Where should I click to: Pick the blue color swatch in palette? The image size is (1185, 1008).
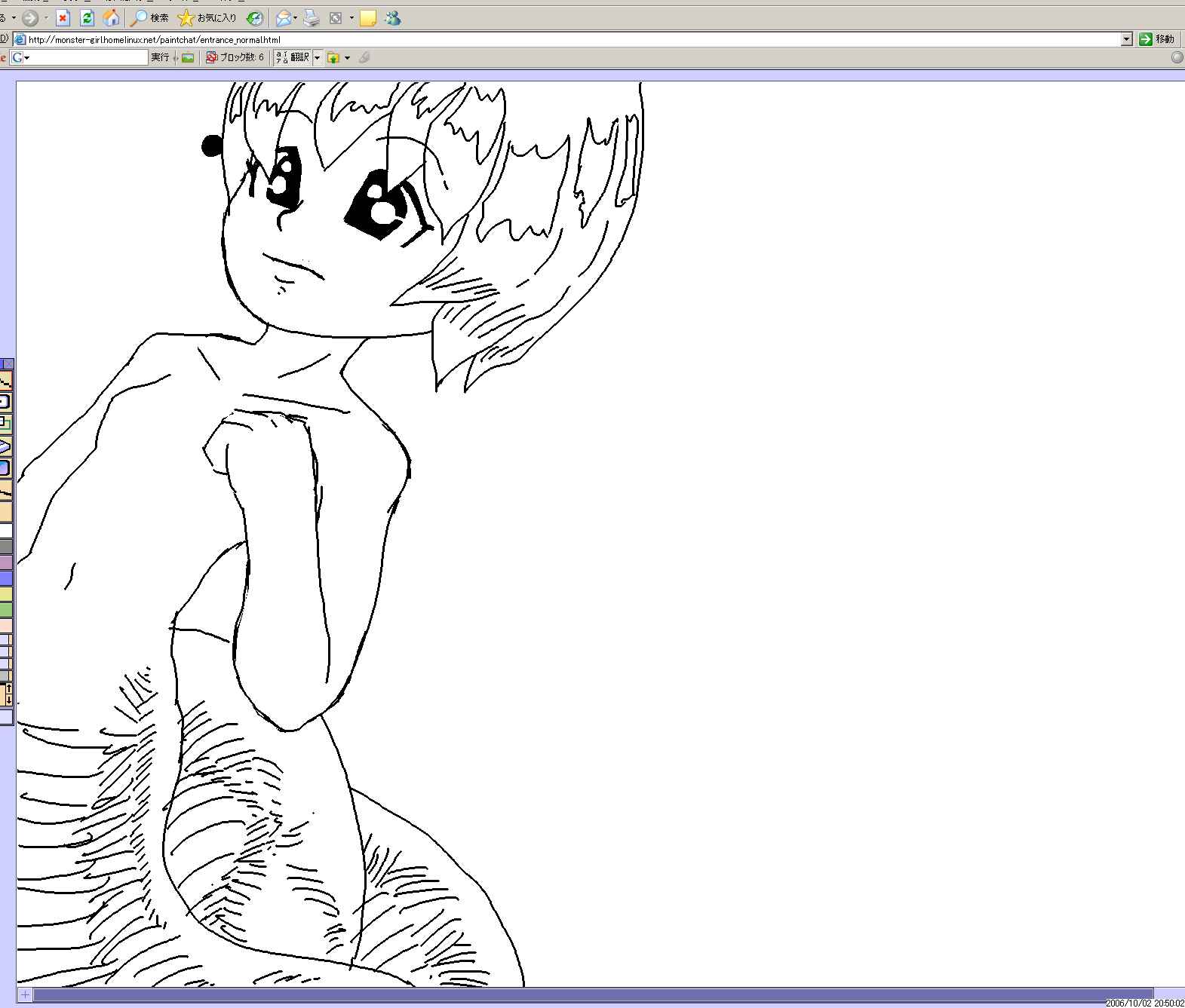(5, 578)
